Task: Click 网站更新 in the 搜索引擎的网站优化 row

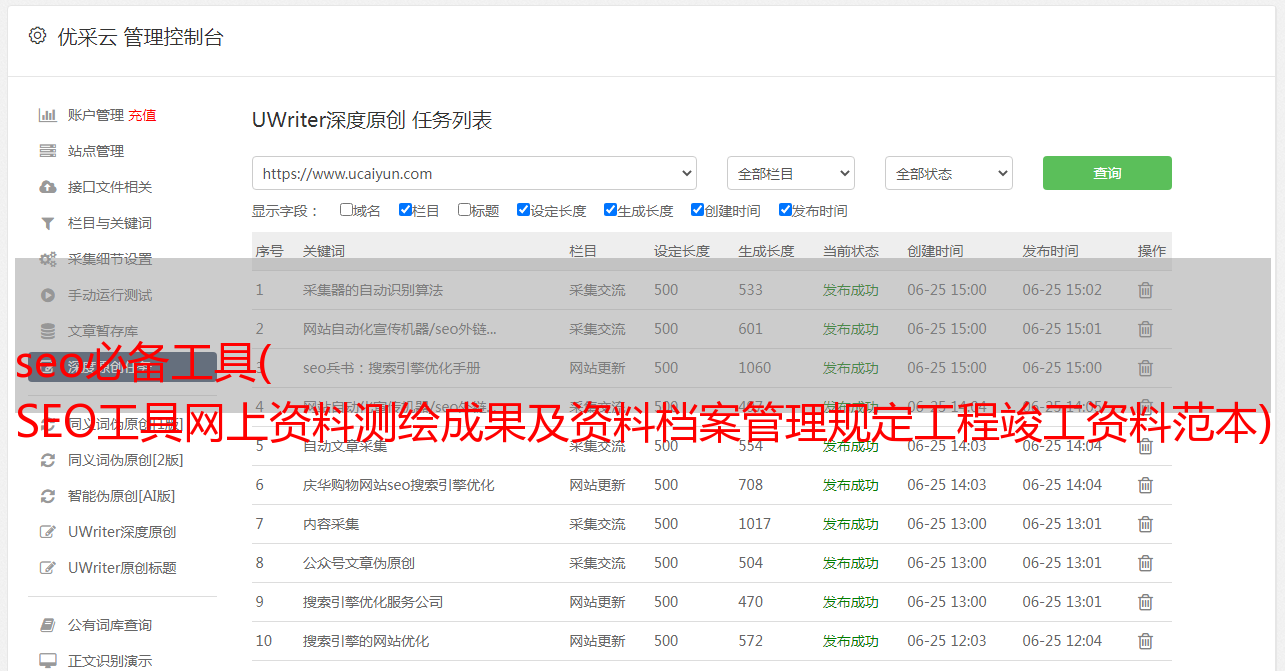Action: (x=597, y=641)
